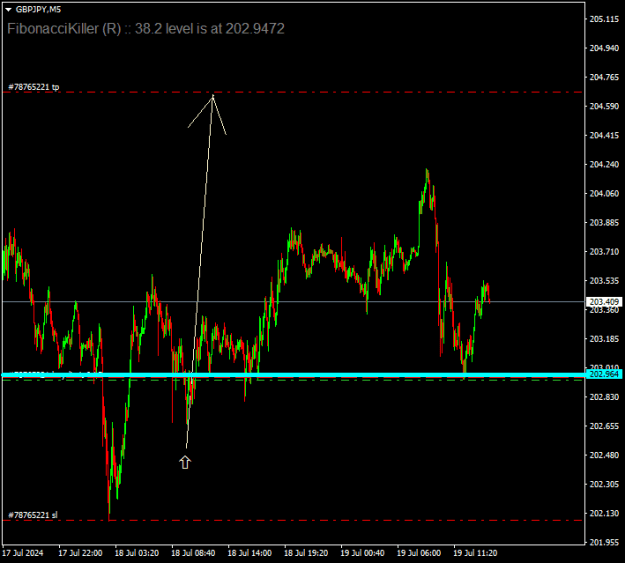The width and height of the screenshot is (625, 563).
Task: Click price axis value 202.480
Action: (604, 455)
